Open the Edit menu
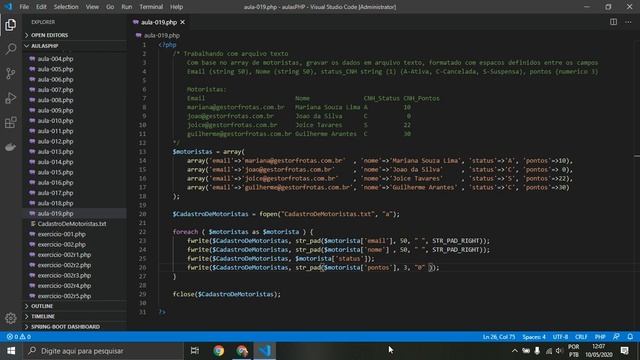The height and width of the screenshot is (360, 640). click(x=41, y=7)
